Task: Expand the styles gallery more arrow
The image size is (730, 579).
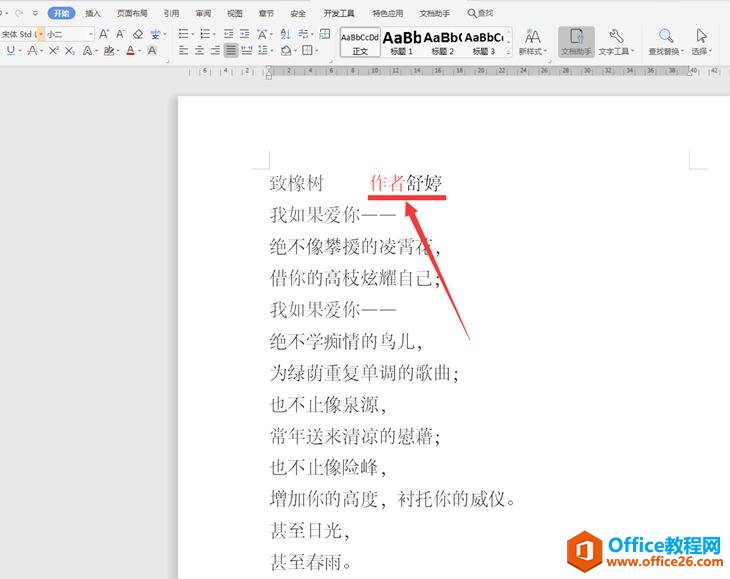Action: pyautogui.click(x=508, y=52)
